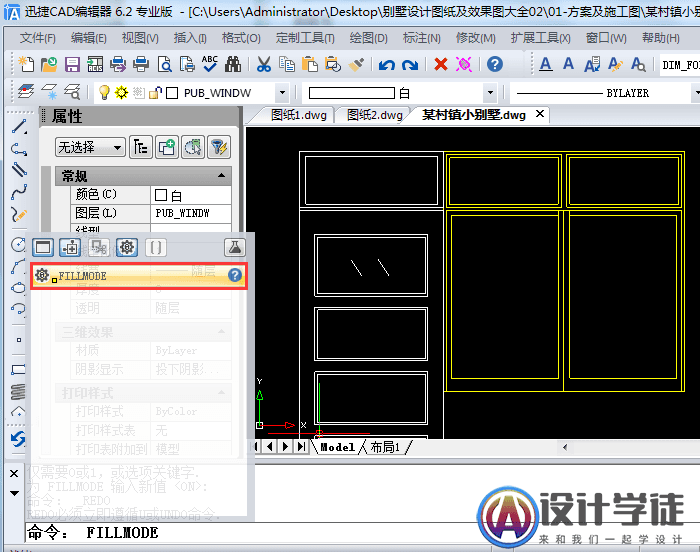Open the 编辑(E) menu

click(x=88, y=38)
